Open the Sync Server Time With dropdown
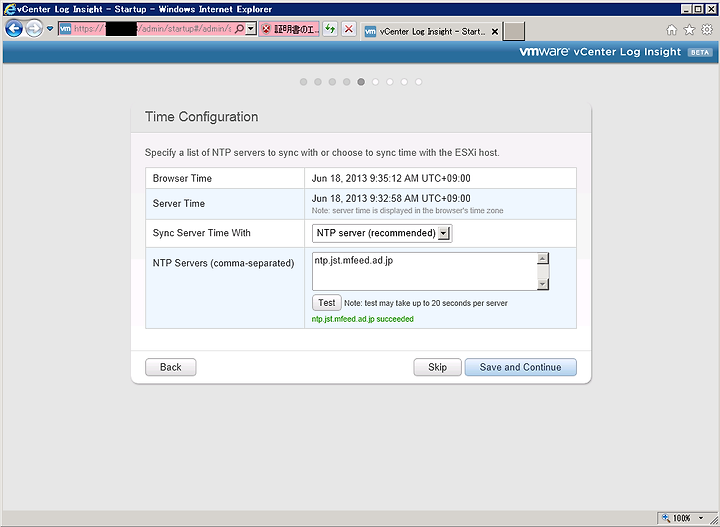Screen dimensions: 720x527 pos(382,233)
